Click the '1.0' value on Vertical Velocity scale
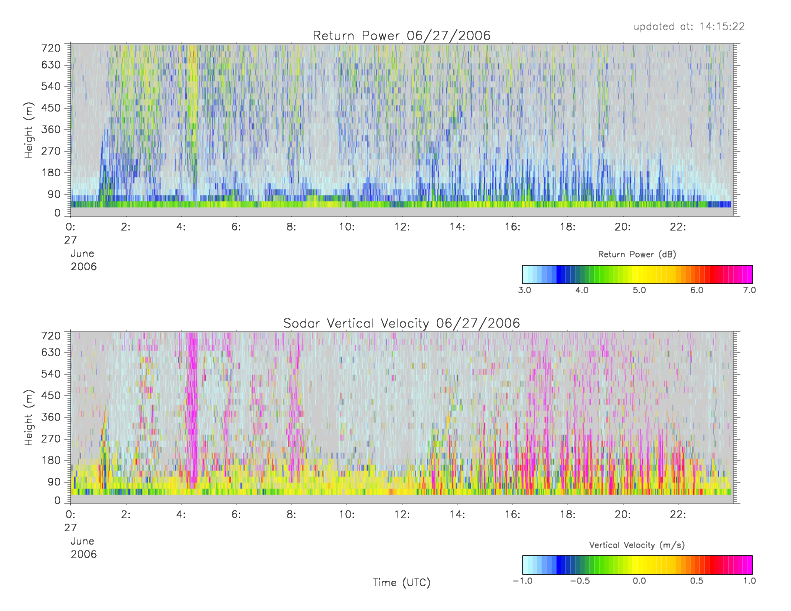This screenshot has width=791, height=611. click(750, 581)
